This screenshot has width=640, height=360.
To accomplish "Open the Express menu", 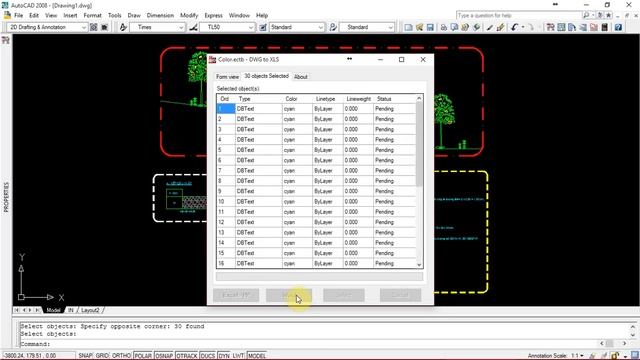I will point(213,15).
